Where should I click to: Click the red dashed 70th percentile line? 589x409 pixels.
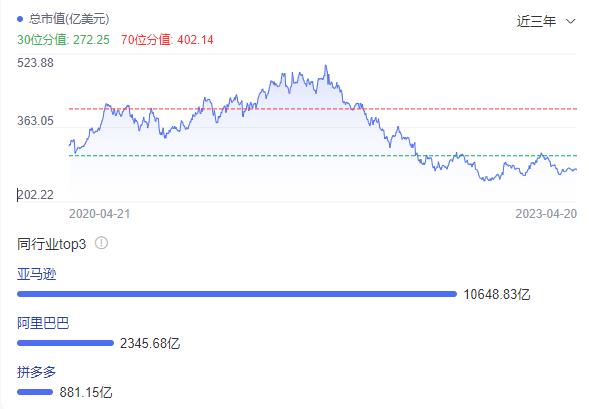[x=322, y=109]
